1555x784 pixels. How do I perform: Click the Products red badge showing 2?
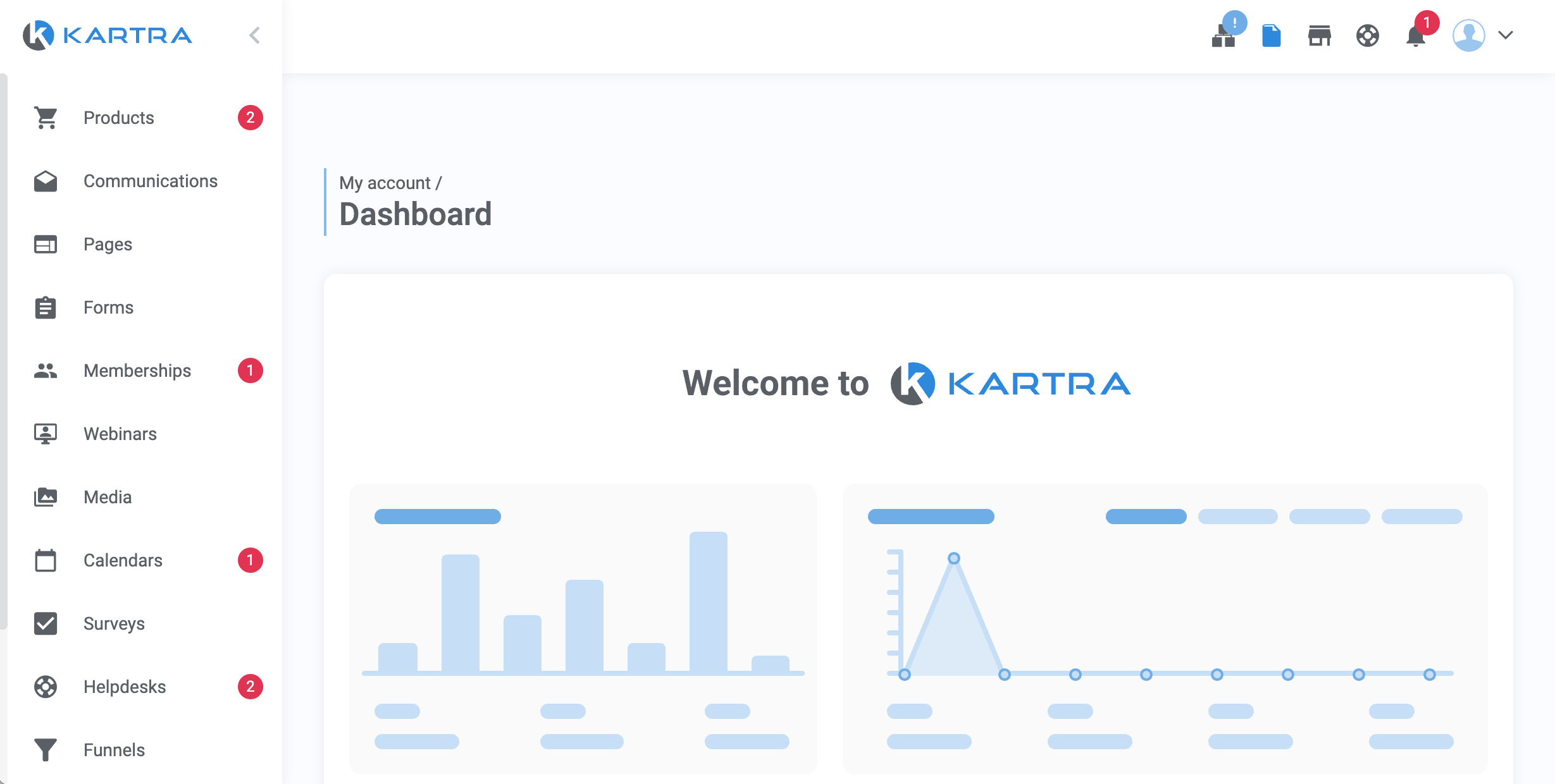(x=251, y=118)
